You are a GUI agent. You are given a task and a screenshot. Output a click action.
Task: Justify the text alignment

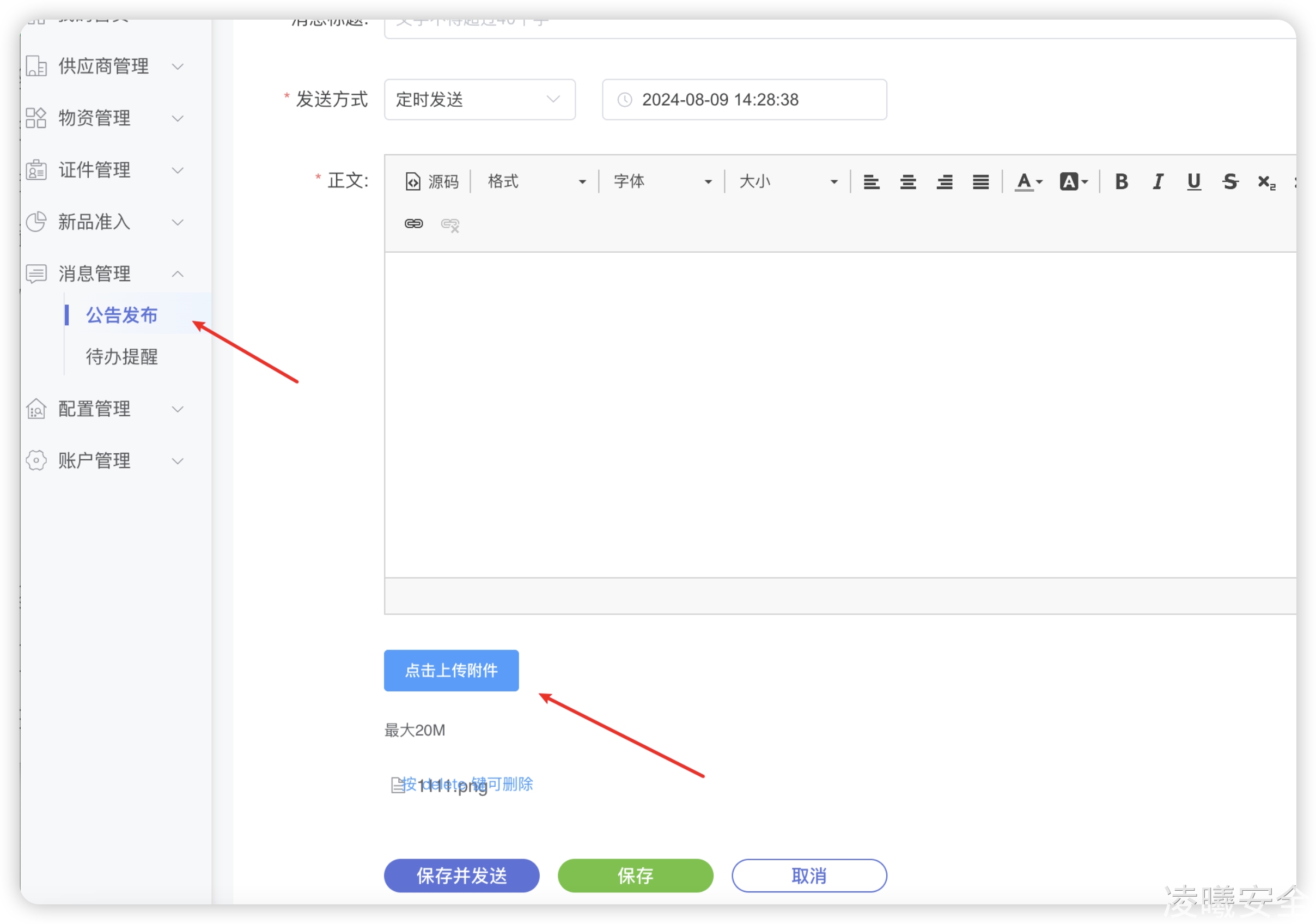point(980,183)
